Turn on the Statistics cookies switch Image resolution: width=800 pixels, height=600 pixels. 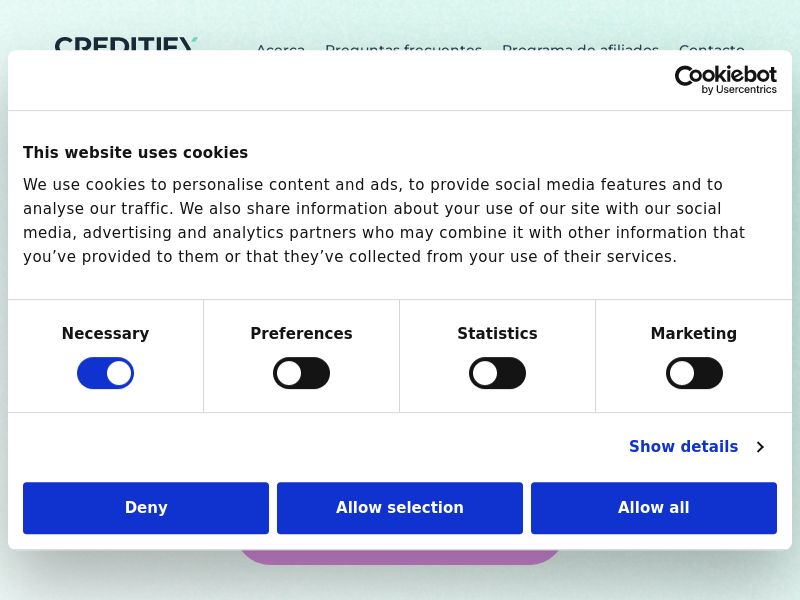click(x=497, y=373)
